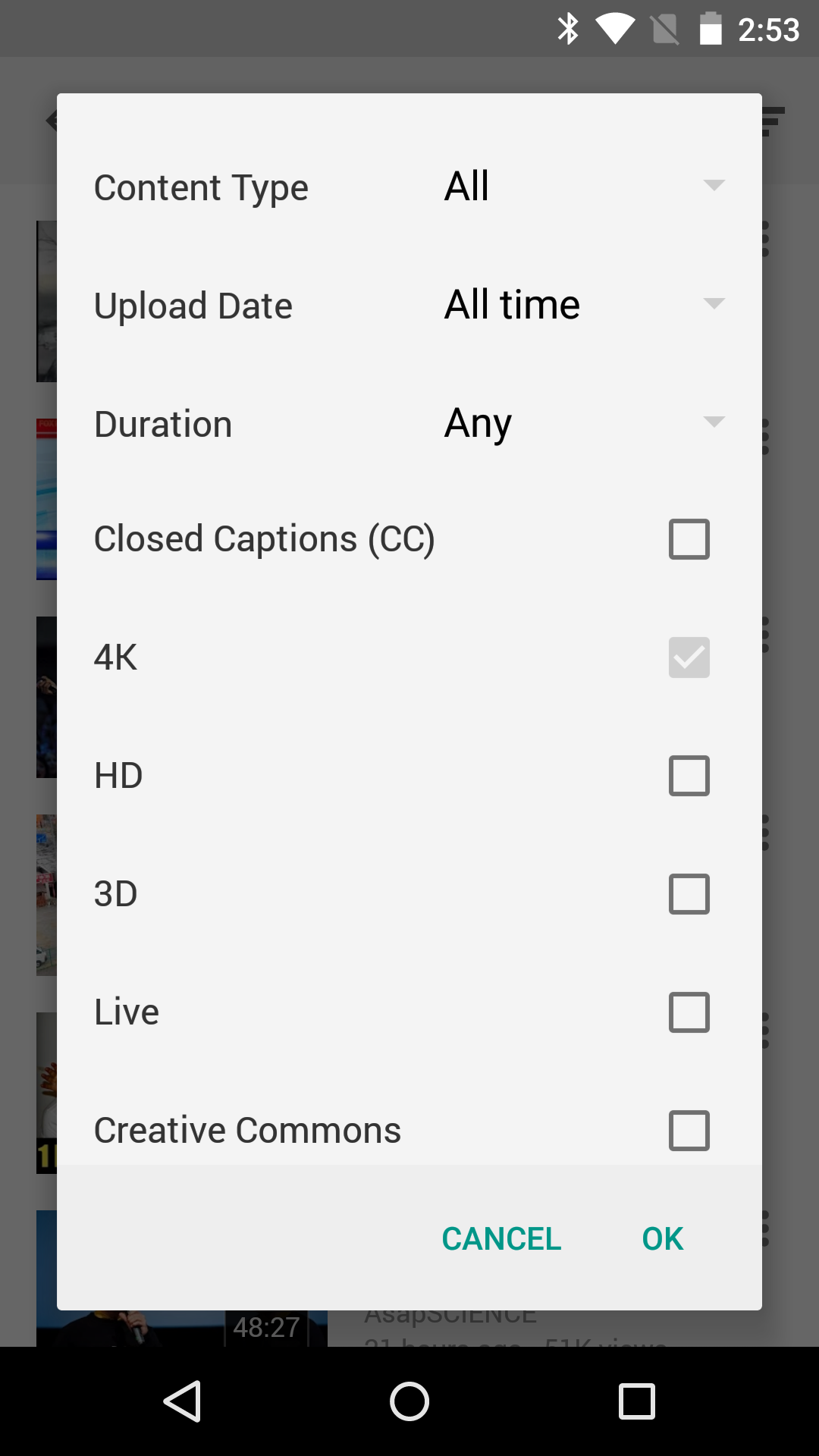This screenshot has width=819, height=1456.
Task: Tick the 3D filter checkbox
Action: [689, 894]
